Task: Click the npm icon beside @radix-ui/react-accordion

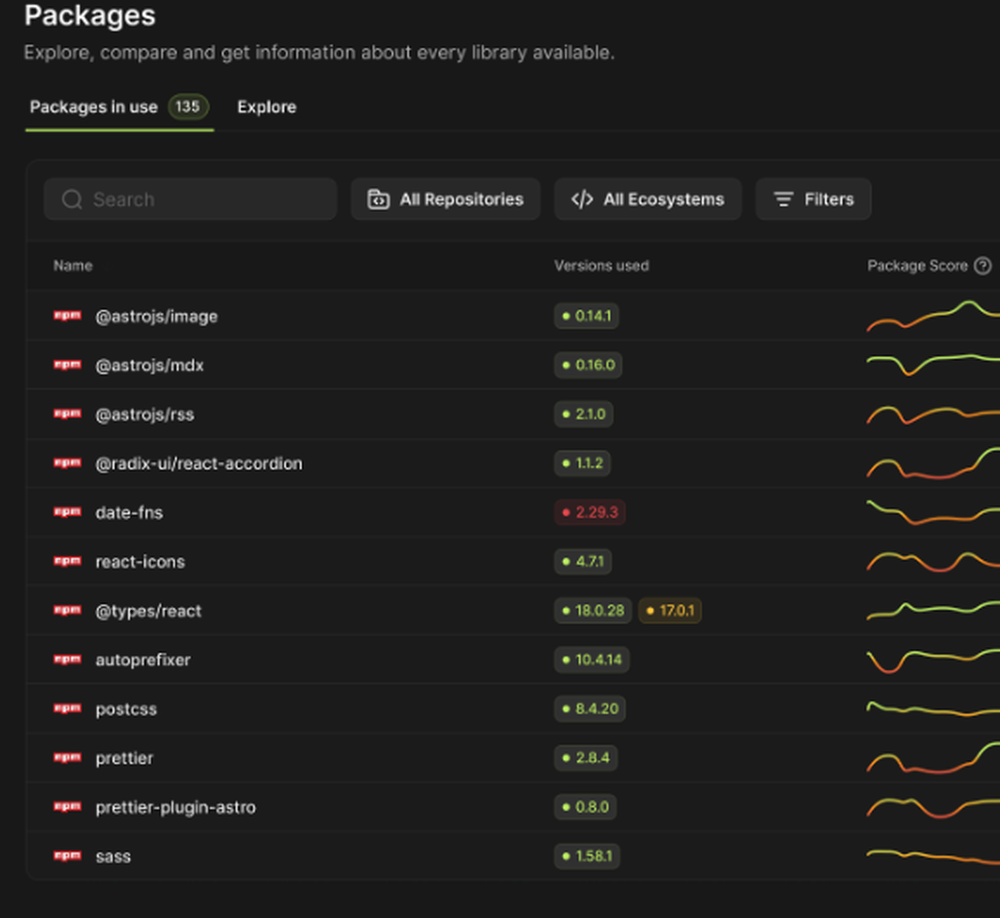Action: [x=68, y=463]
